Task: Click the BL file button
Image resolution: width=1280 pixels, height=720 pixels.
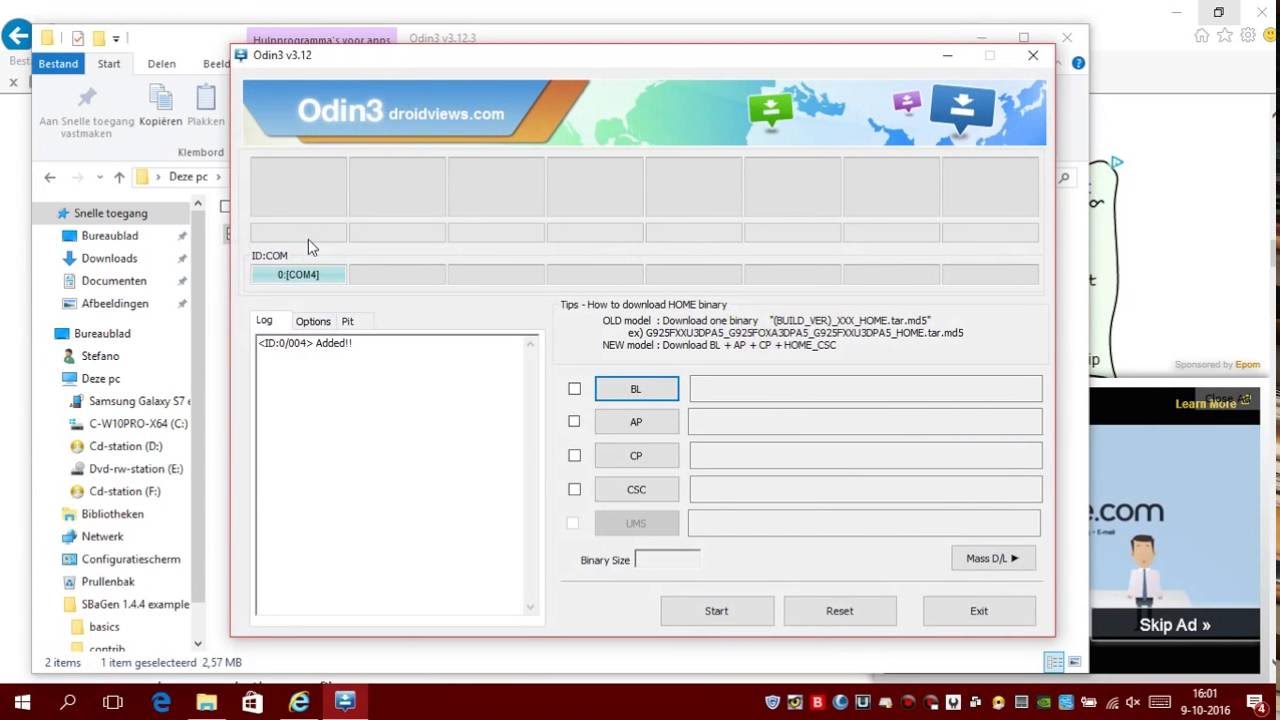Action: tap(637, 389)
